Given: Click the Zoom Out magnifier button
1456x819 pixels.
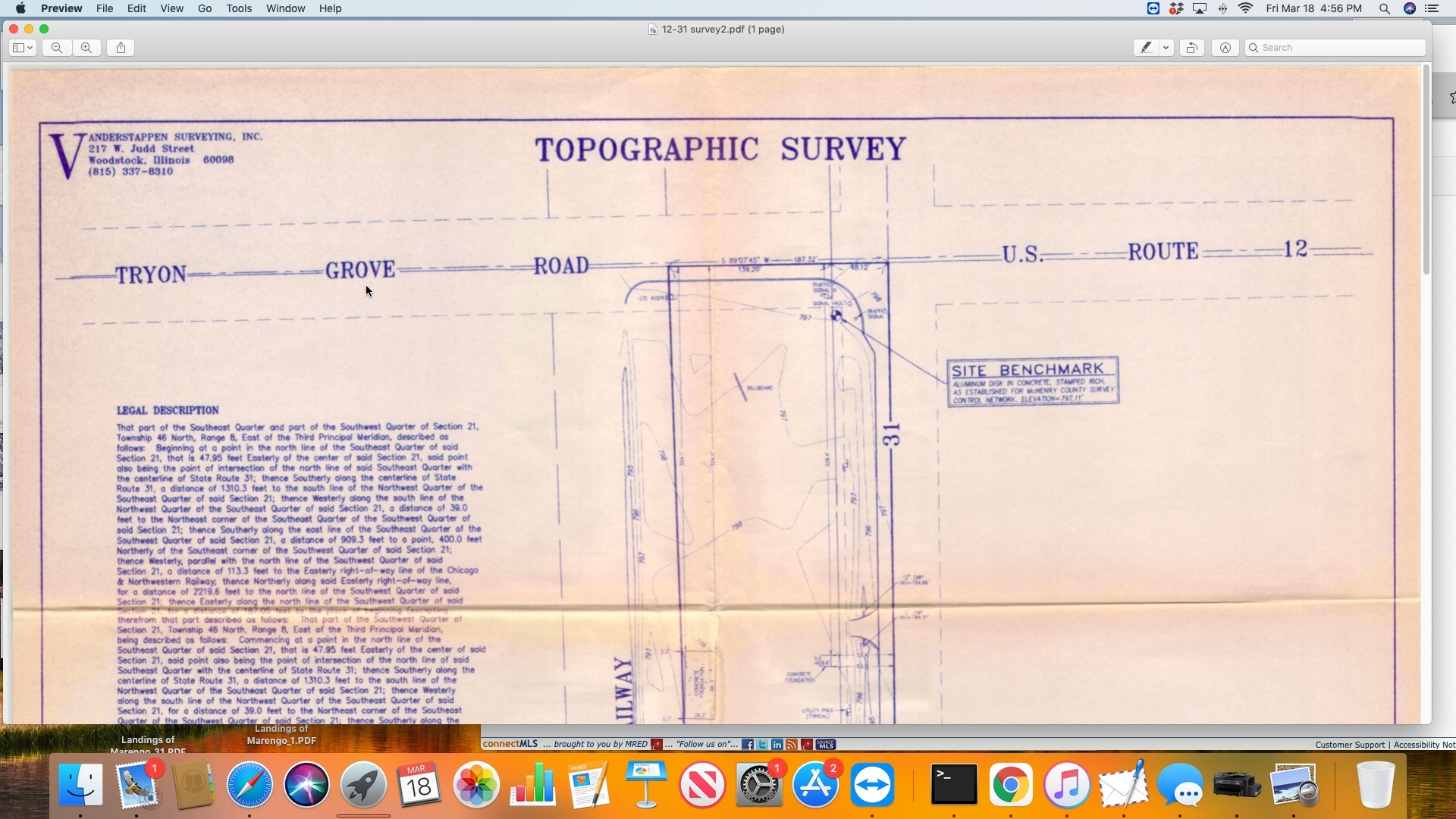Looking at the screenshot, I should pyautogui.click(x=57, y=48).
